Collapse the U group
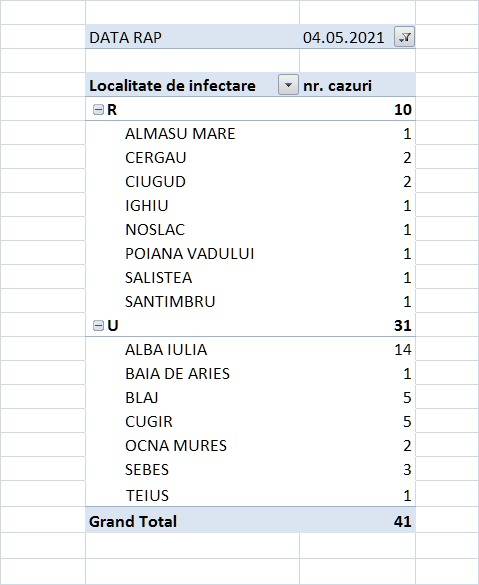Image resolution: width=479 pixels, height=585 pixels. pos(98,326)
